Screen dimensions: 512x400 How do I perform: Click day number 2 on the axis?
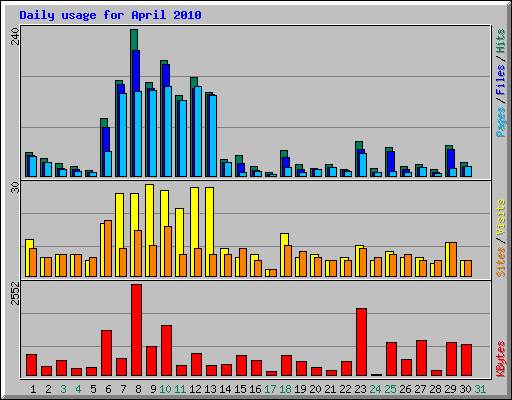[x=48, y=389]
